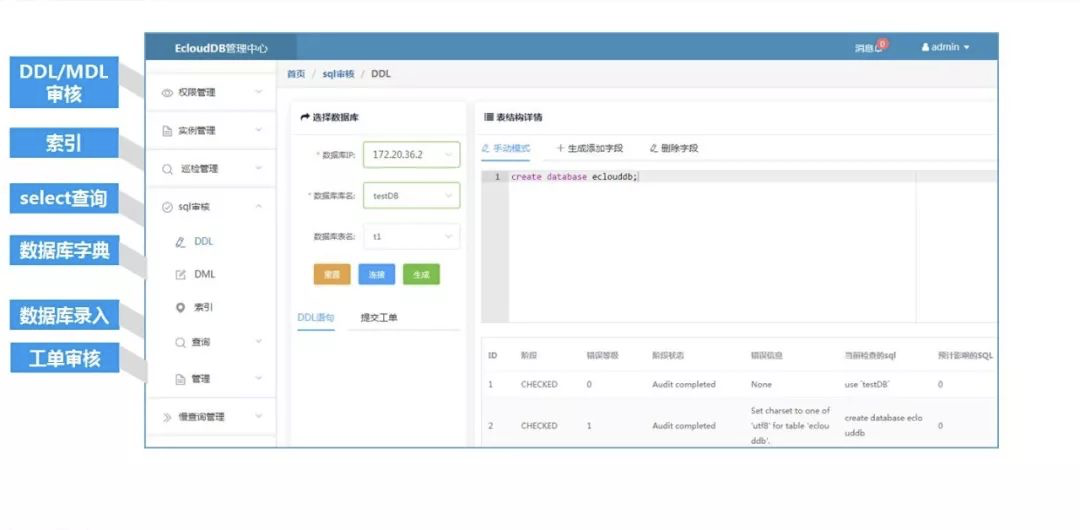Expand the 实例管理 menu chevron
The width and height of the screenshot is (1080, 530).
click(259, 130)
